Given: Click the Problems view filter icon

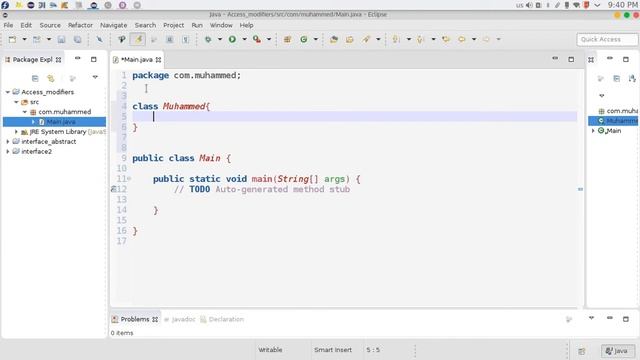Looking at the screenshot, I should 569,319.
